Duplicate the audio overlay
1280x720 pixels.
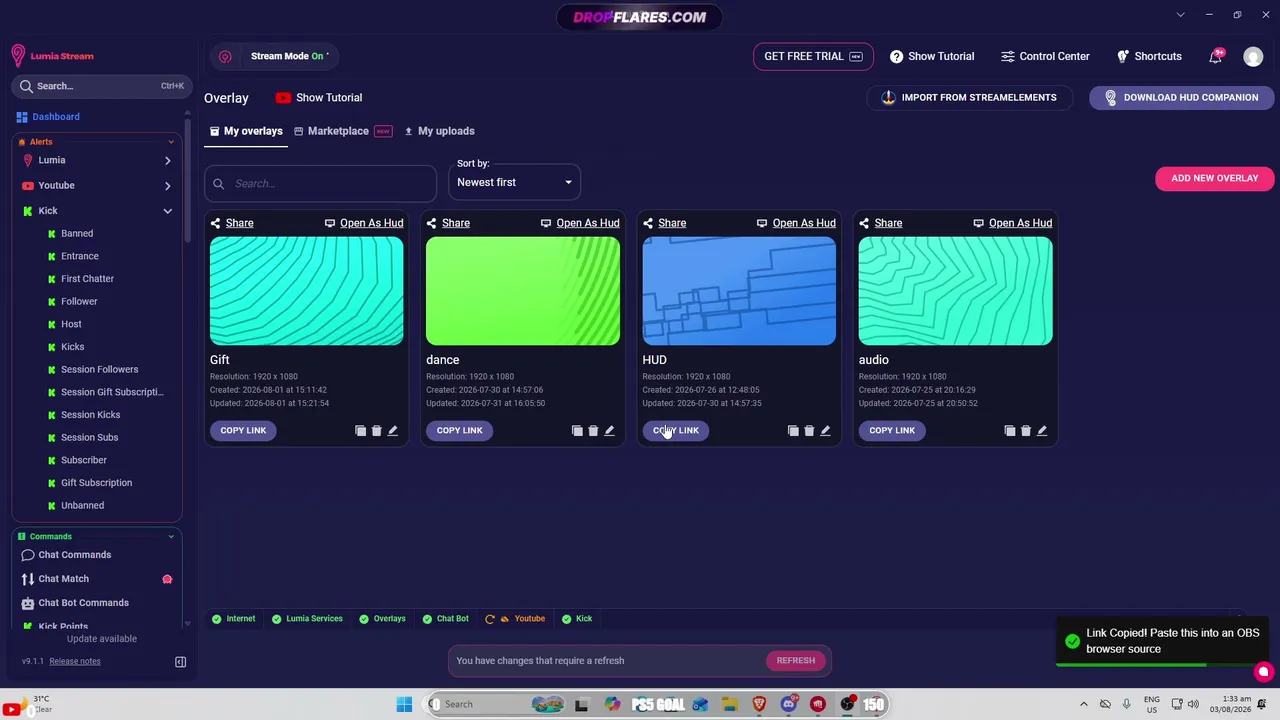1010,431
